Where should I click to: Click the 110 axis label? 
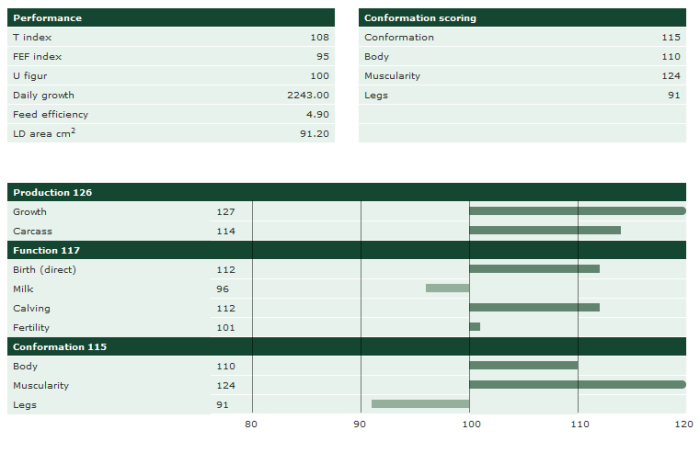point(578,425)
